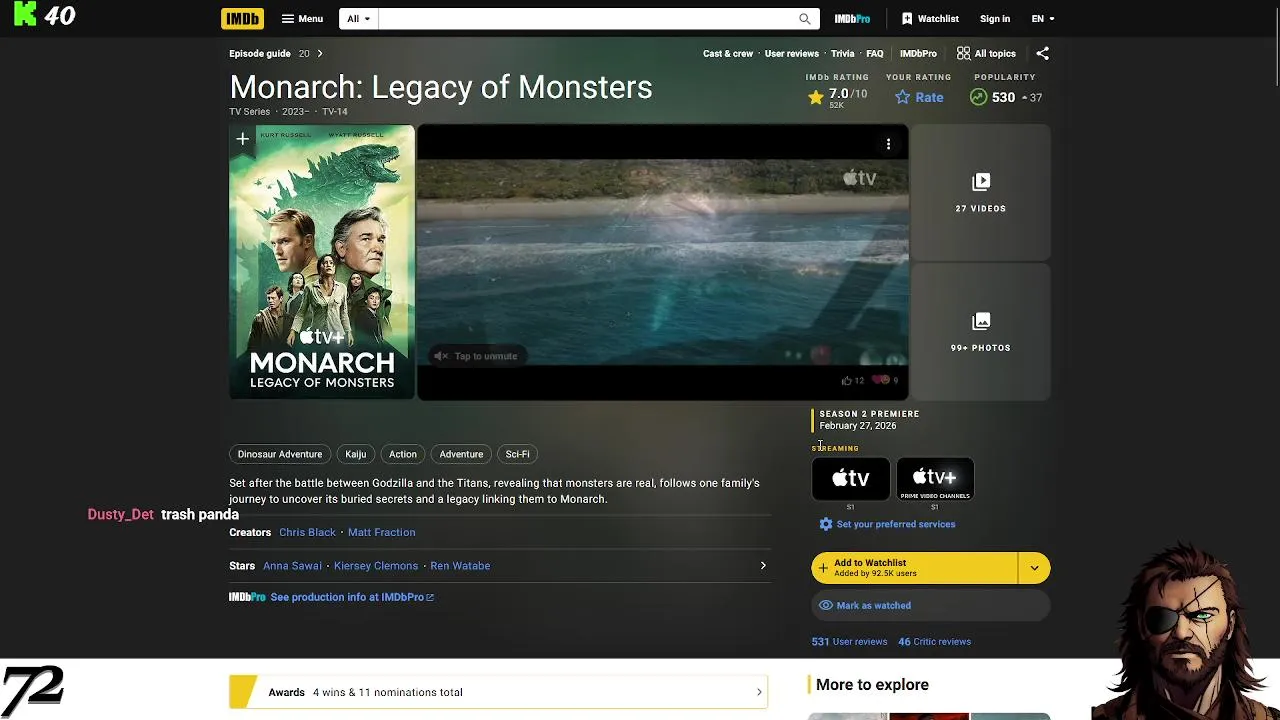Open IMDbPro link in title navigation
The width and height of the screenshot is (1280, 720).
click(x=918, y=53)
